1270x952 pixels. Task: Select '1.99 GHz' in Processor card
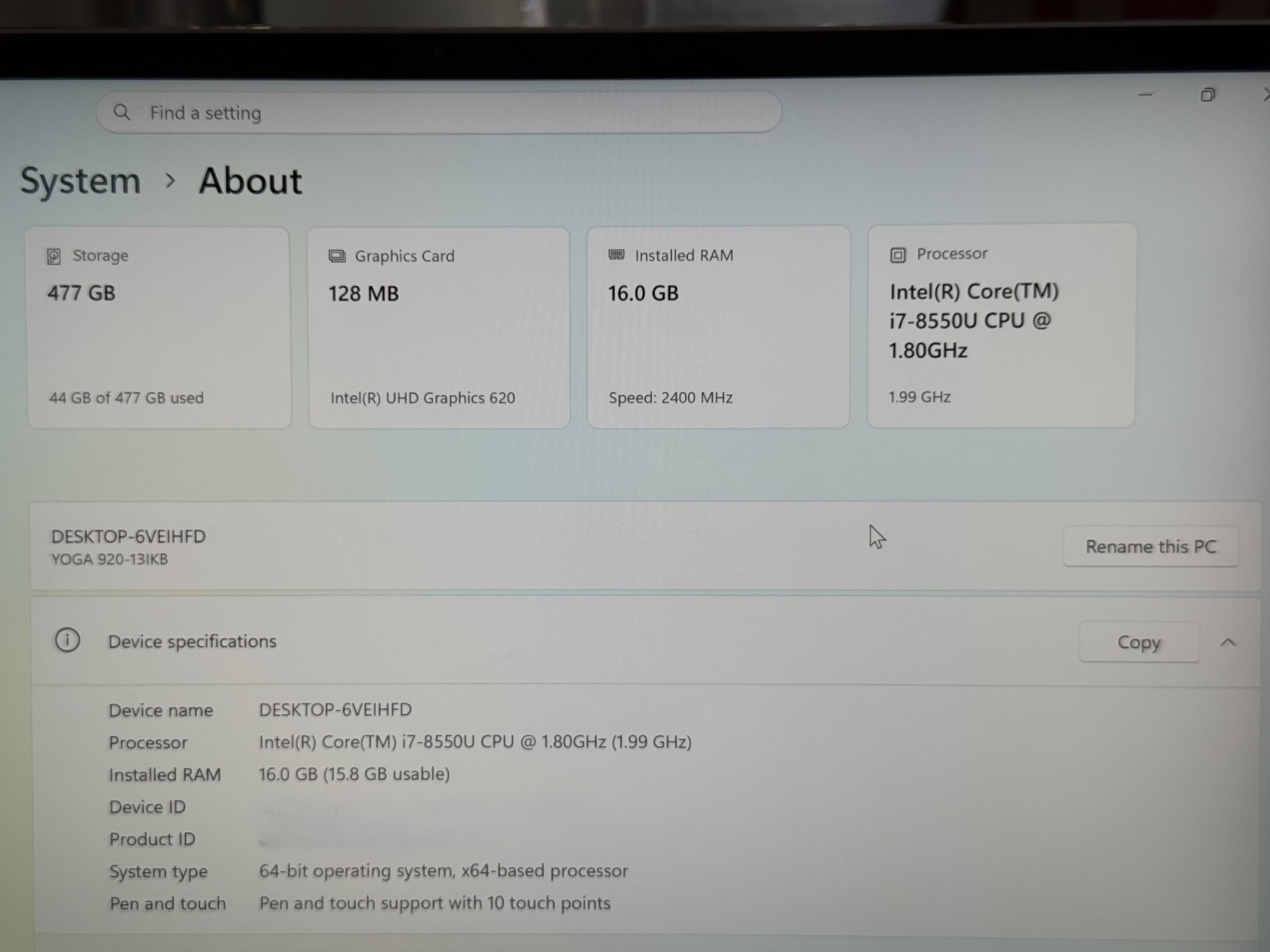(920, 397)
